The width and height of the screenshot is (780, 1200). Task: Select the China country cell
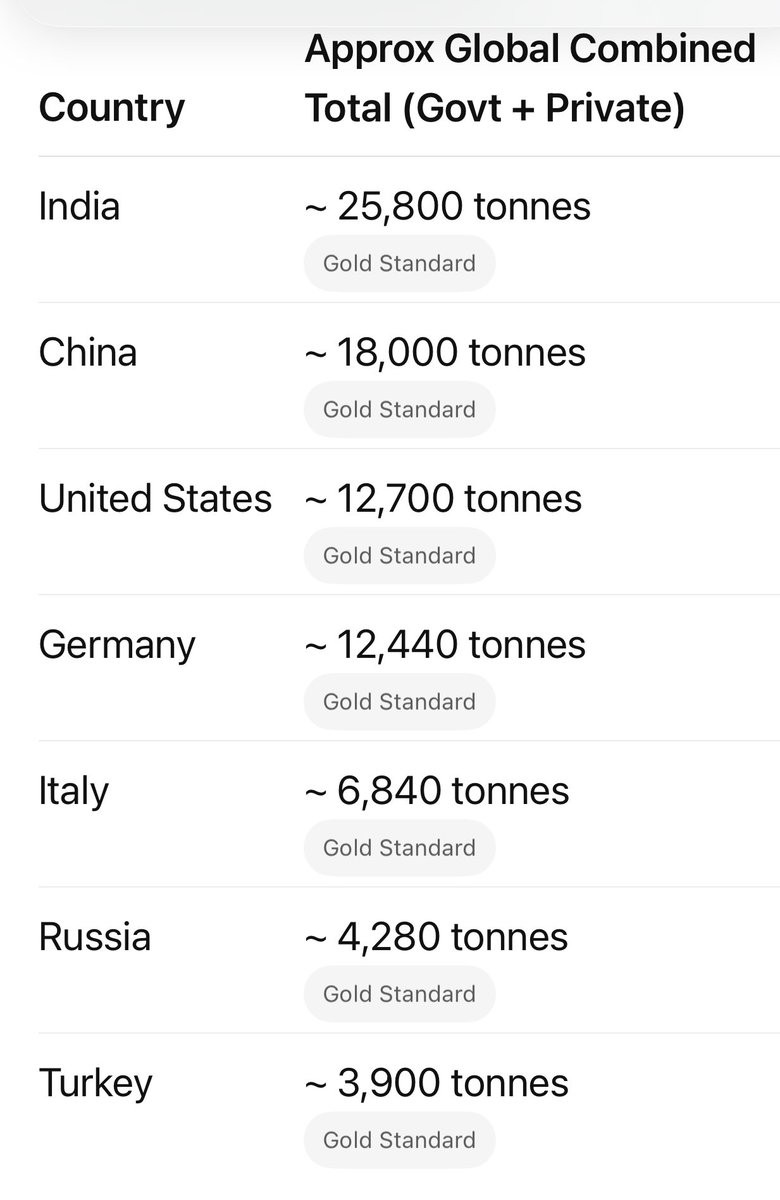88,353
